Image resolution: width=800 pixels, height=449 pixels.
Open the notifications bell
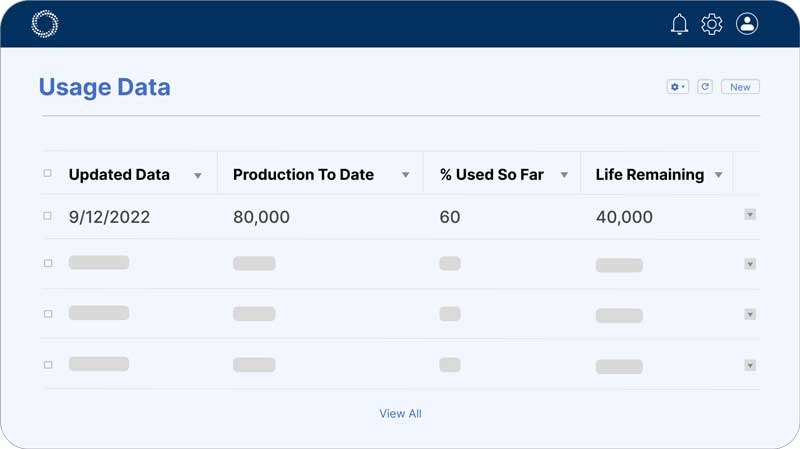click(x=679, y=24)
